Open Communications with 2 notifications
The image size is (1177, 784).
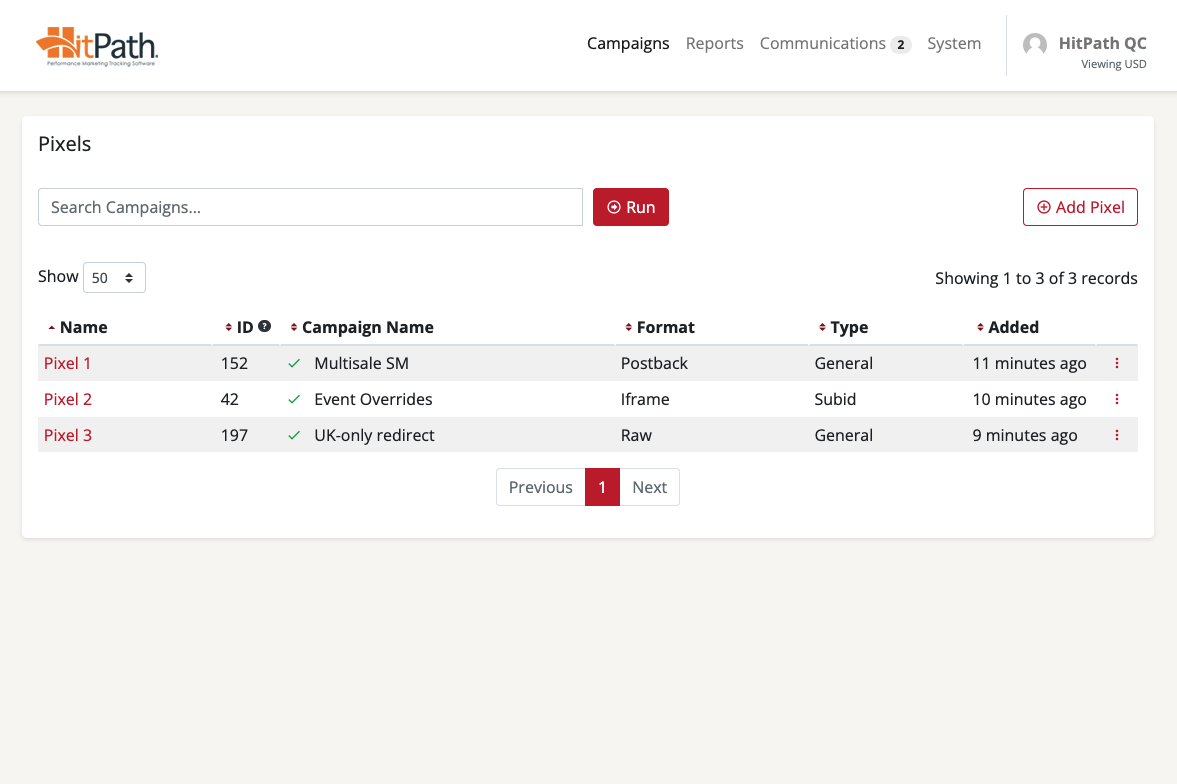834,44
